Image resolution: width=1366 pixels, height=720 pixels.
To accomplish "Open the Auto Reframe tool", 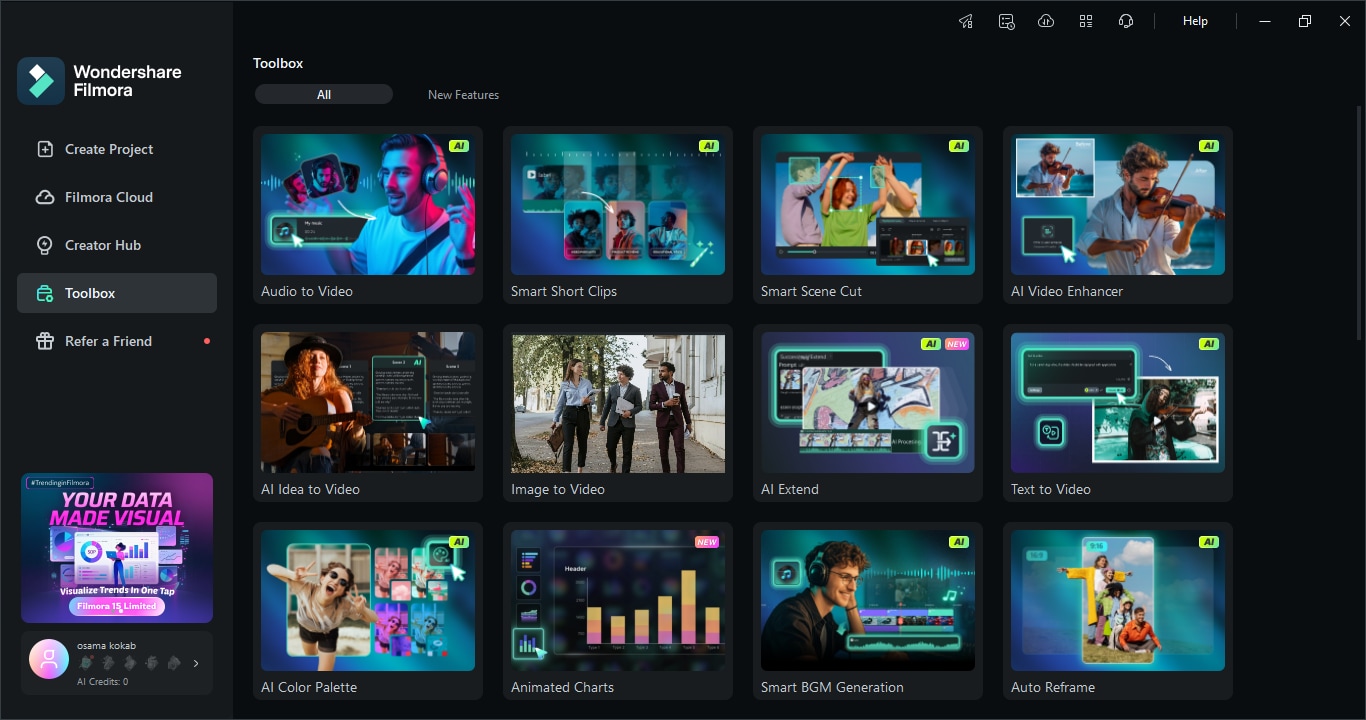I will 1118,611.
